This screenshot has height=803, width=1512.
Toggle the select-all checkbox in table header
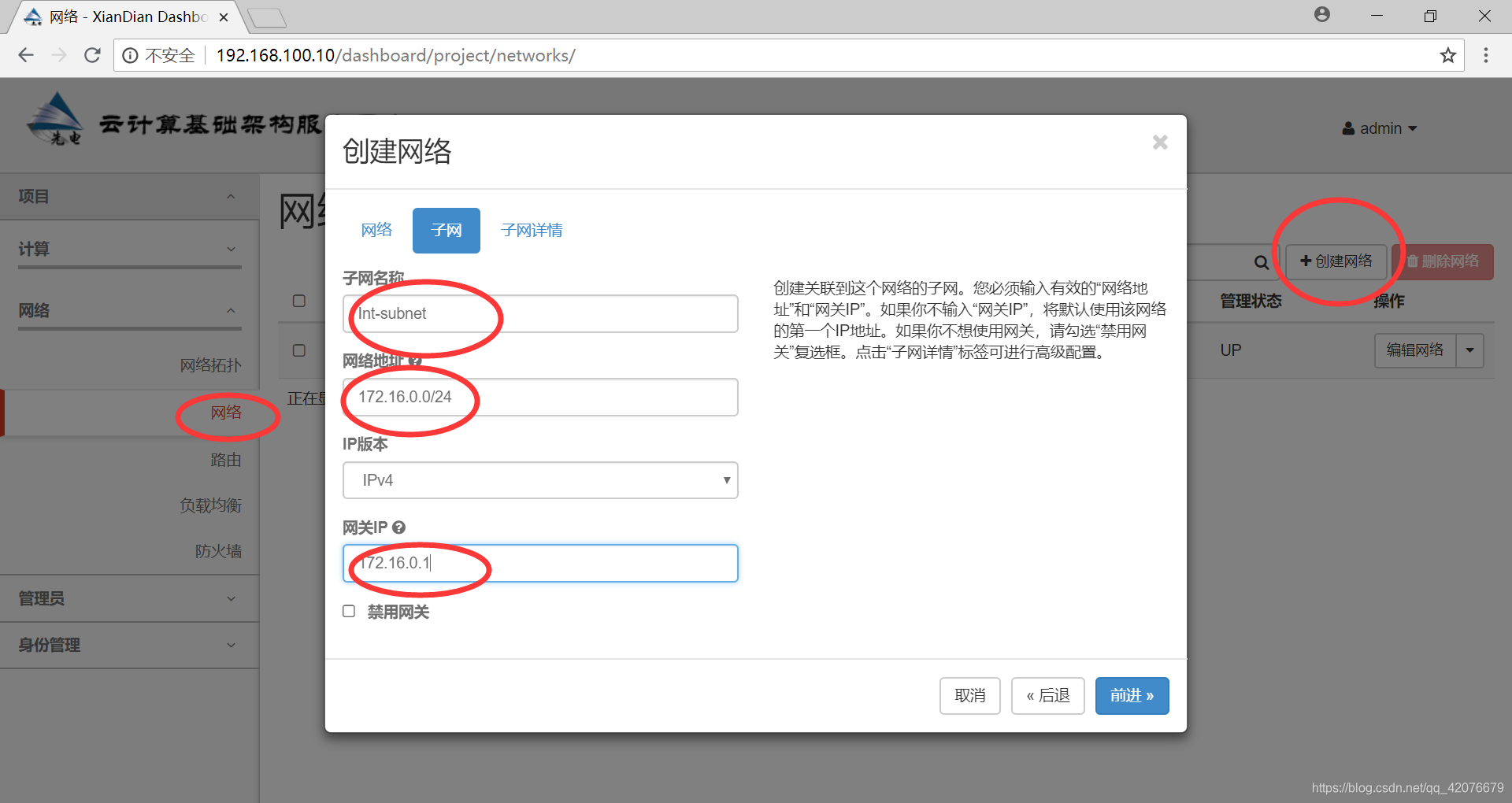tap(299, 301)
